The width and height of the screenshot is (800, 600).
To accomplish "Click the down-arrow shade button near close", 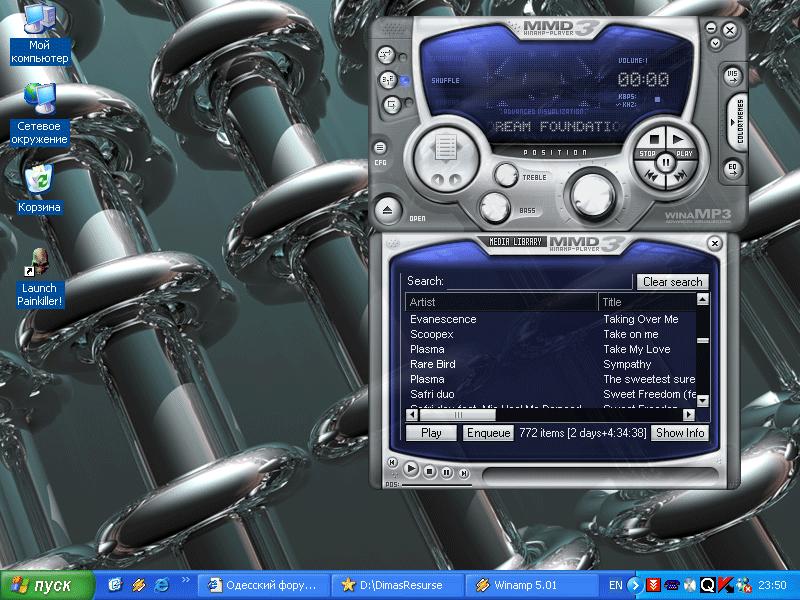I will pos(713,44).
